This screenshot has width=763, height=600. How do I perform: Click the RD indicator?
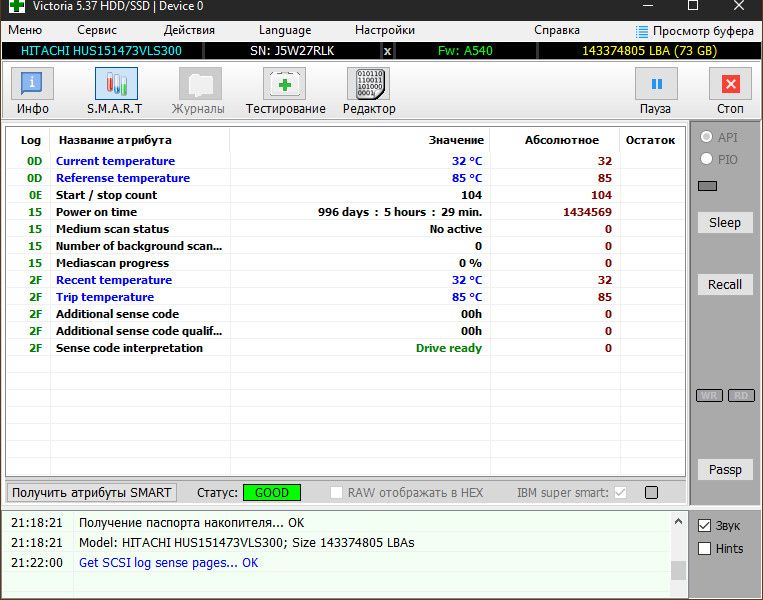pos(741,395)
